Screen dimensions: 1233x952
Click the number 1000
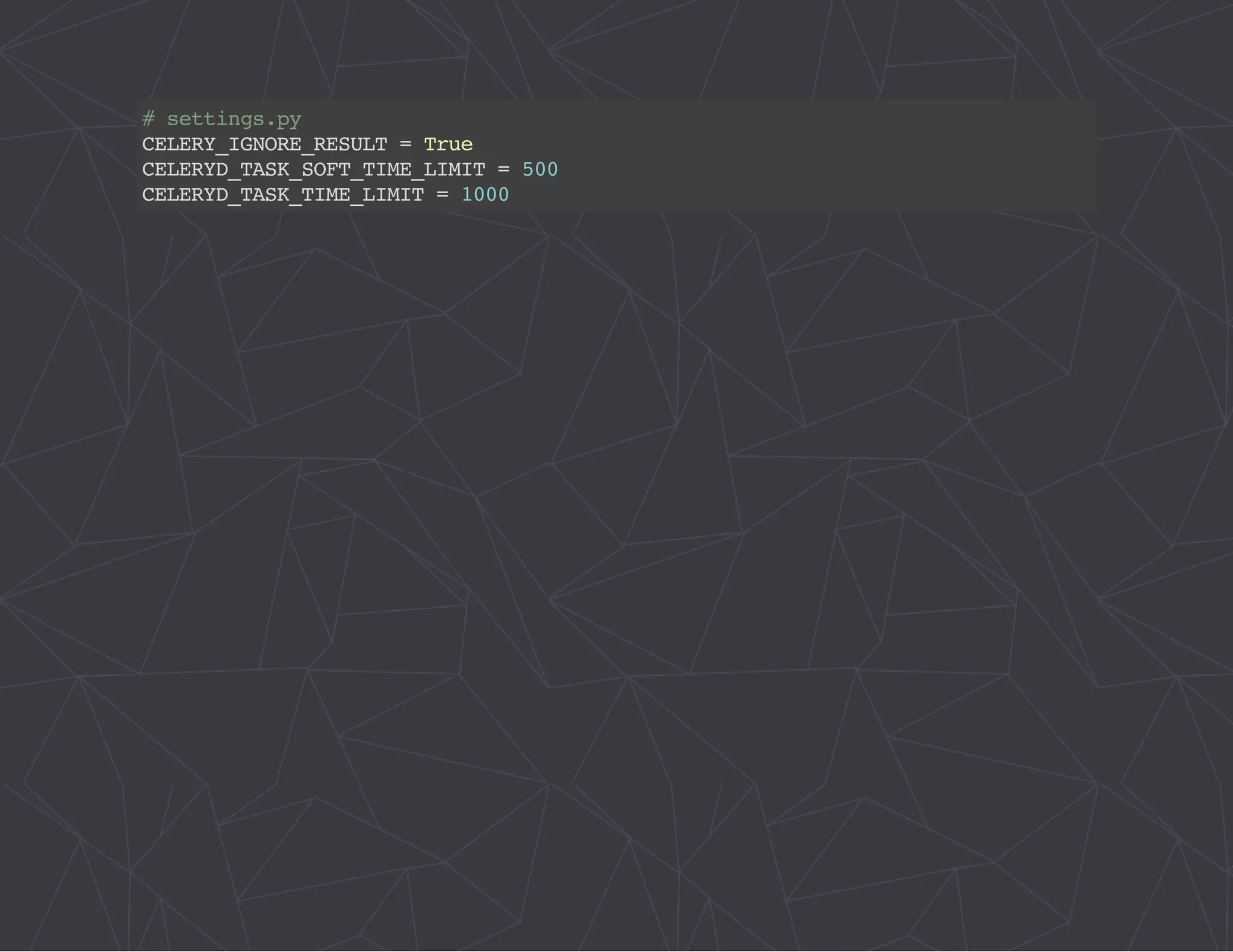tap(485, 195)
